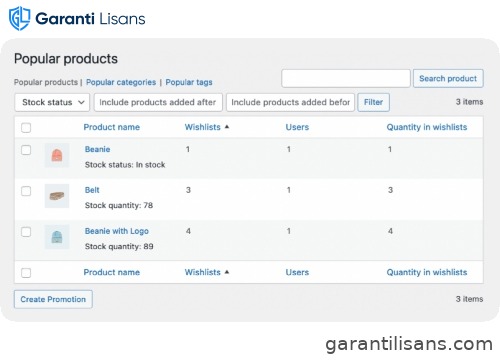
Task: Click 'Stock quantity: 89' text
Action: (x=119, y=246)
